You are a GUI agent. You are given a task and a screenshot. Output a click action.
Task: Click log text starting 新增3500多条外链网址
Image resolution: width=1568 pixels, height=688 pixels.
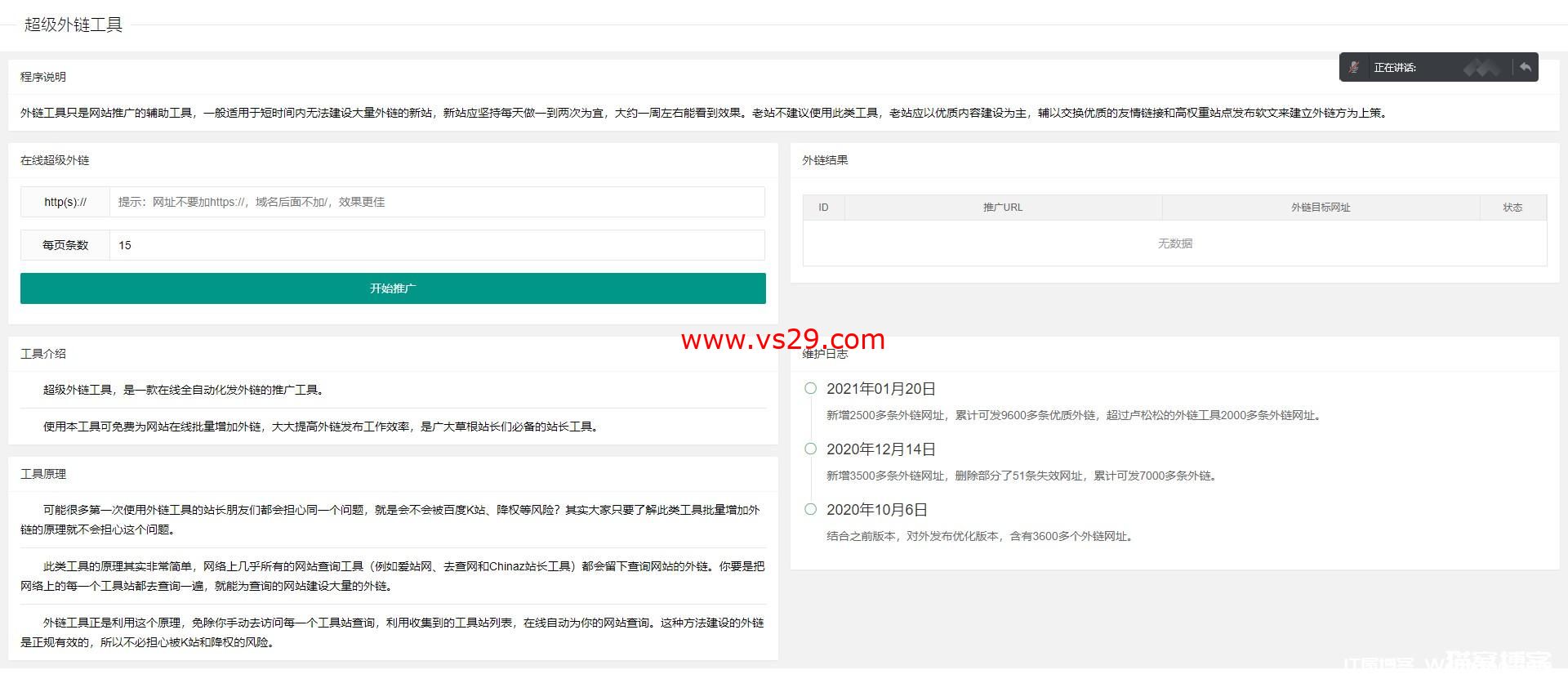tap(1022, 476)
